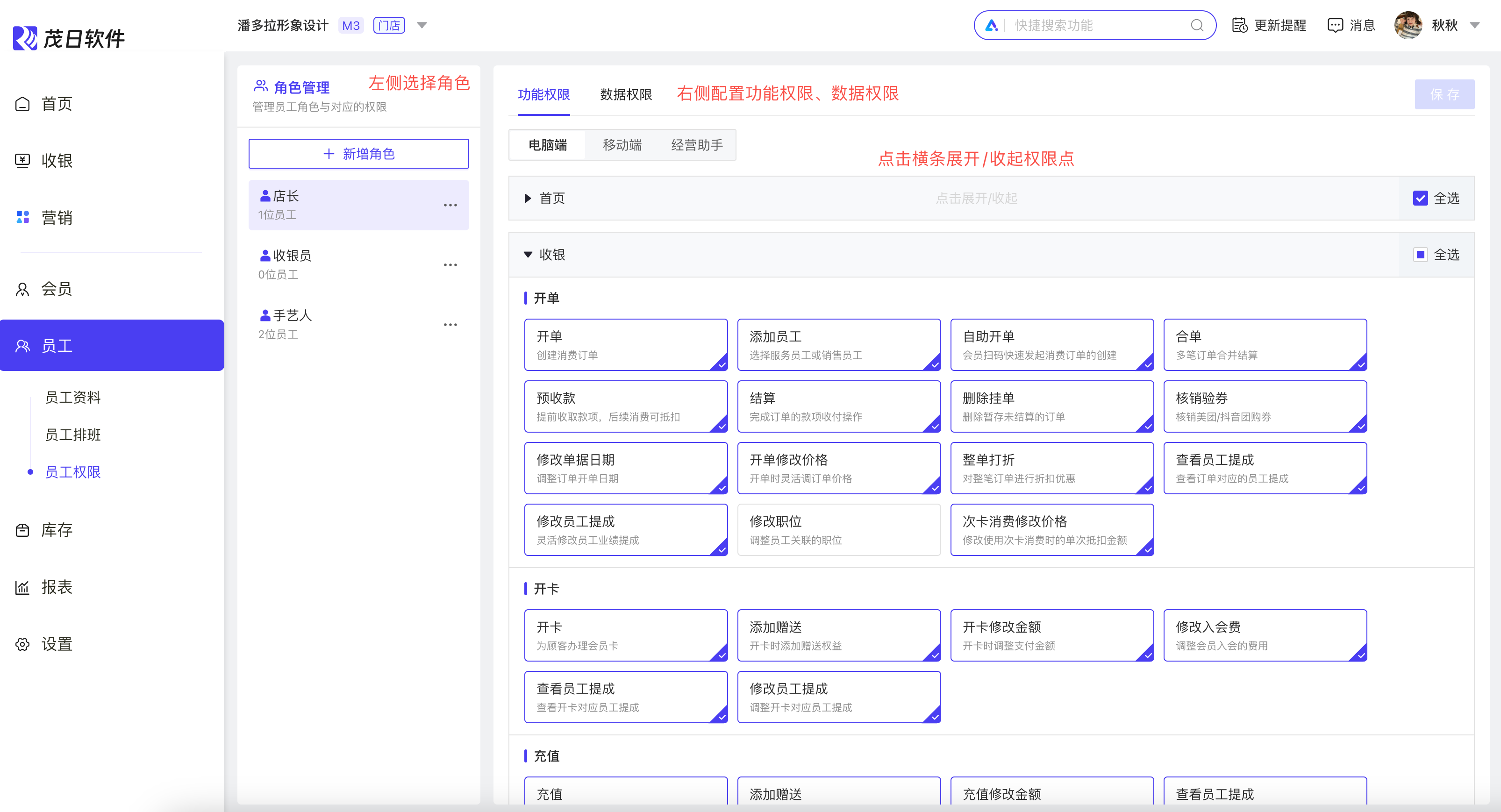1501x812 pixels.
Task: Toggle 全选 checkbox in 收银 section
Action: (1420, 255)
